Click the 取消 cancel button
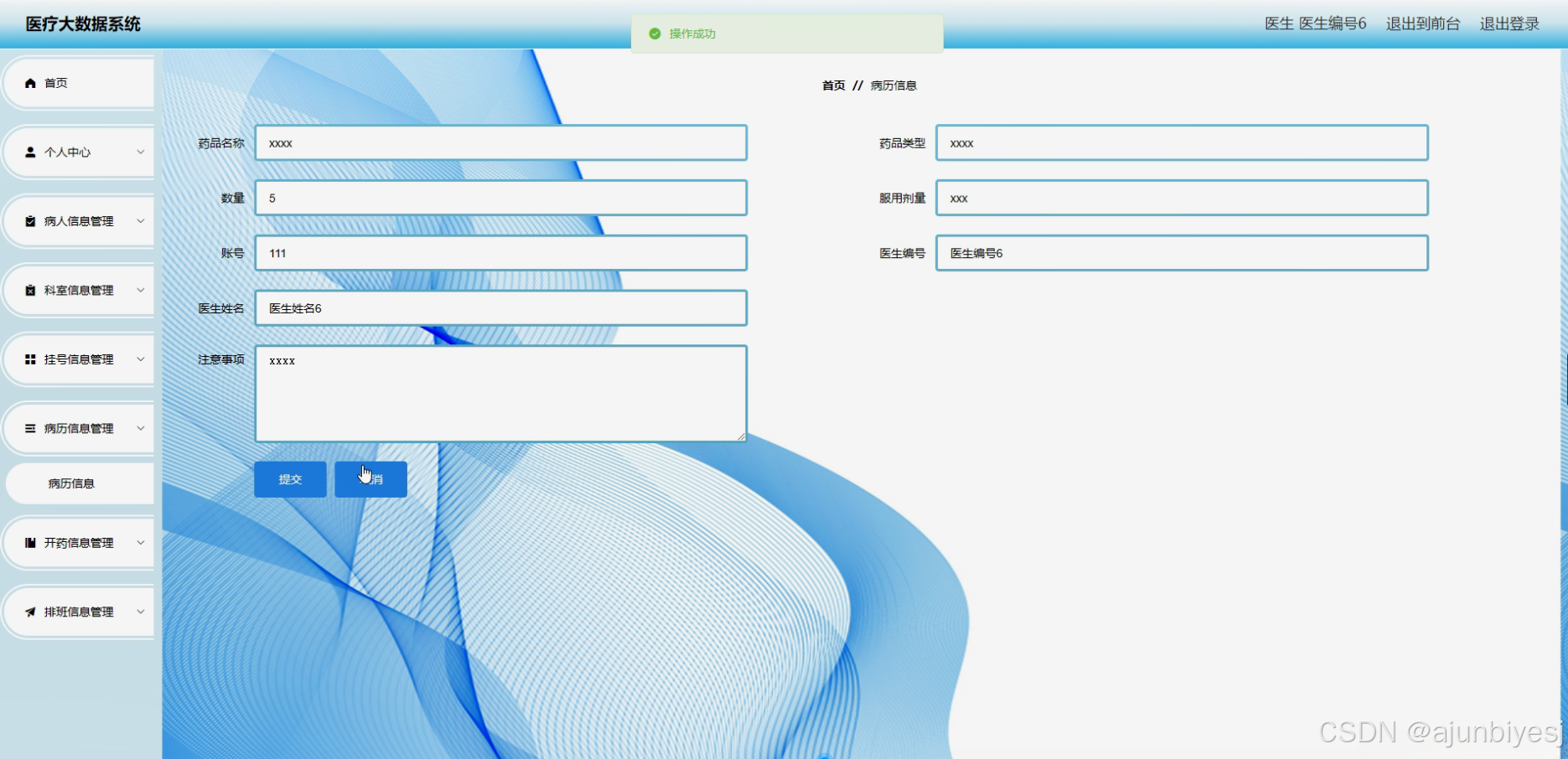The height and width of the screenshot is (759, 1568). (x=370, y=479)
